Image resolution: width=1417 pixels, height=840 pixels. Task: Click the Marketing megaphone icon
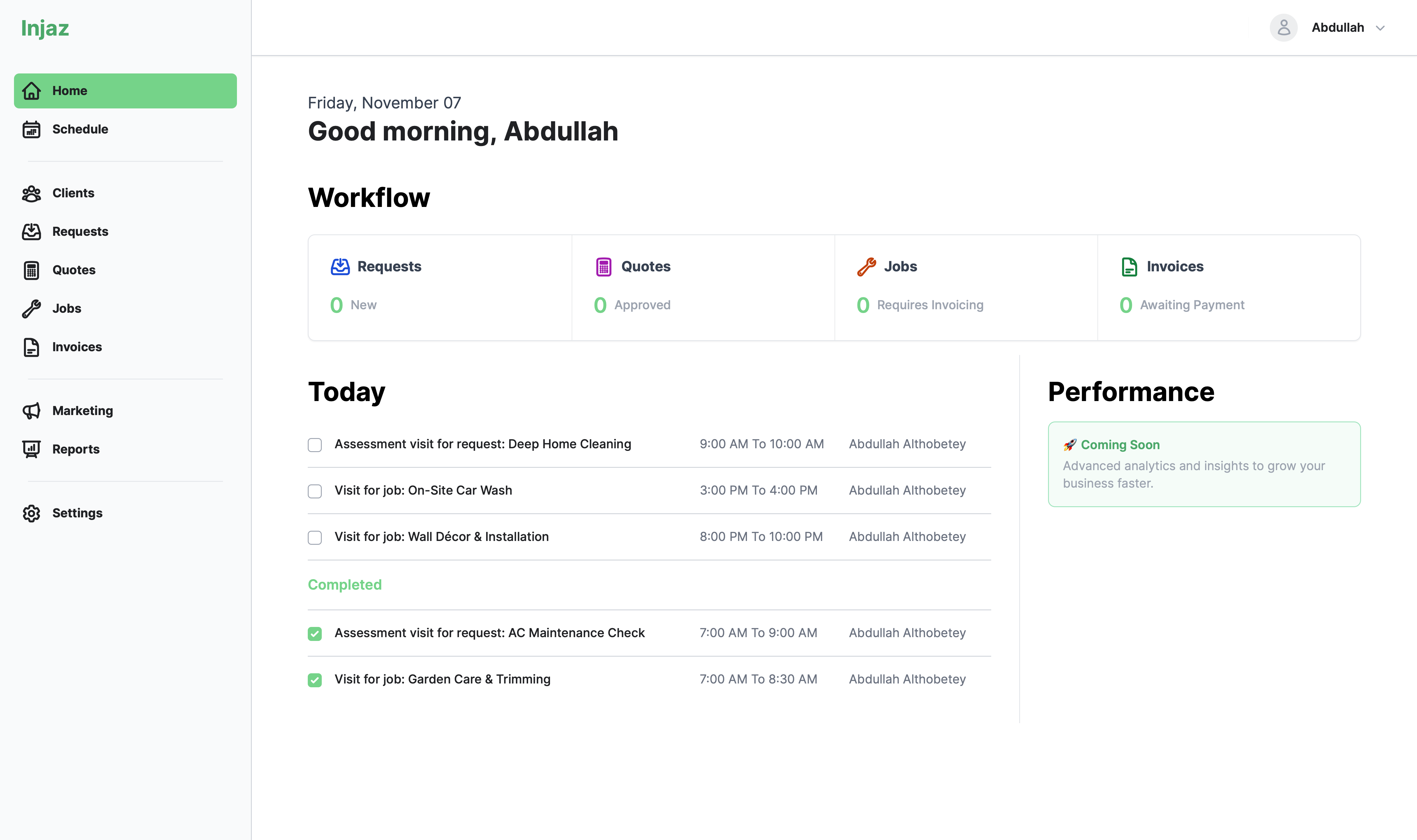tap(31, 410)
